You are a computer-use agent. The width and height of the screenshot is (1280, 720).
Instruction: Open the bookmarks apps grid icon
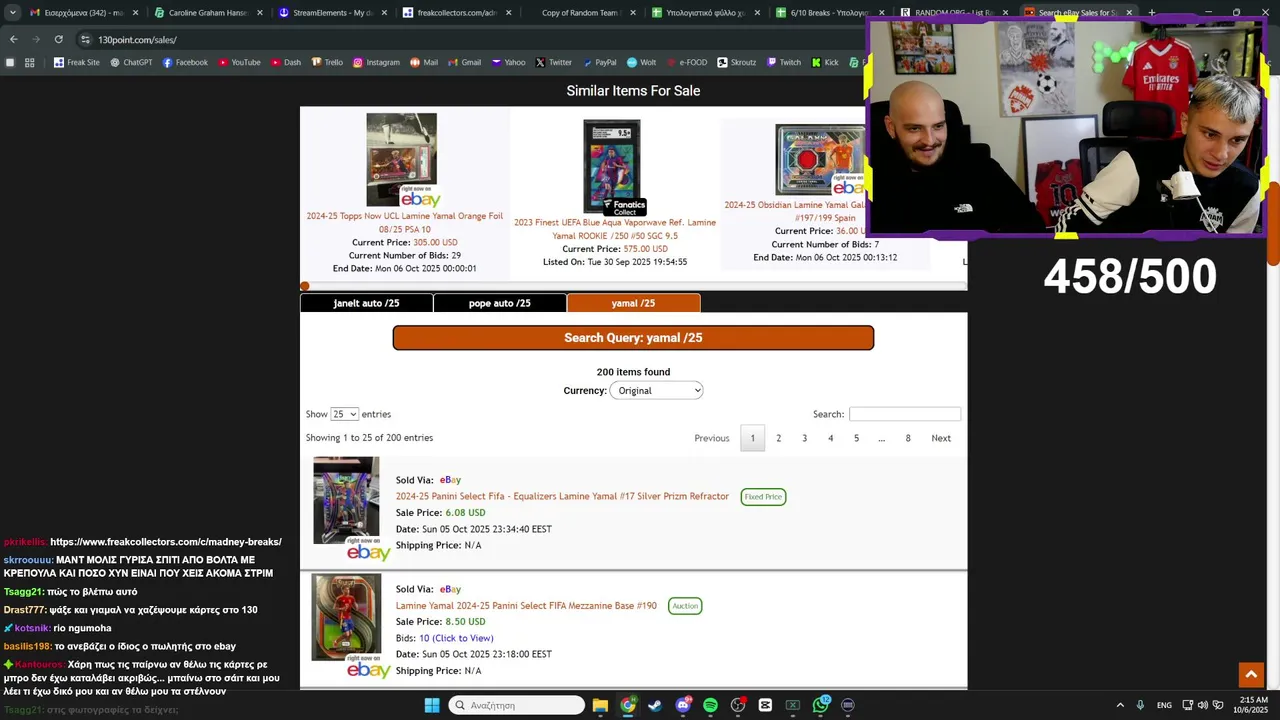pos(29,62)
